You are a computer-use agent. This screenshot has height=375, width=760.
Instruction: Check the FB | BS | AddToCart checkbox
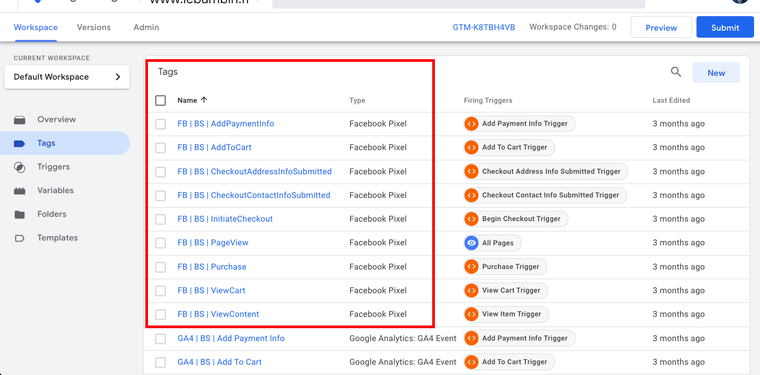[160, 148]
